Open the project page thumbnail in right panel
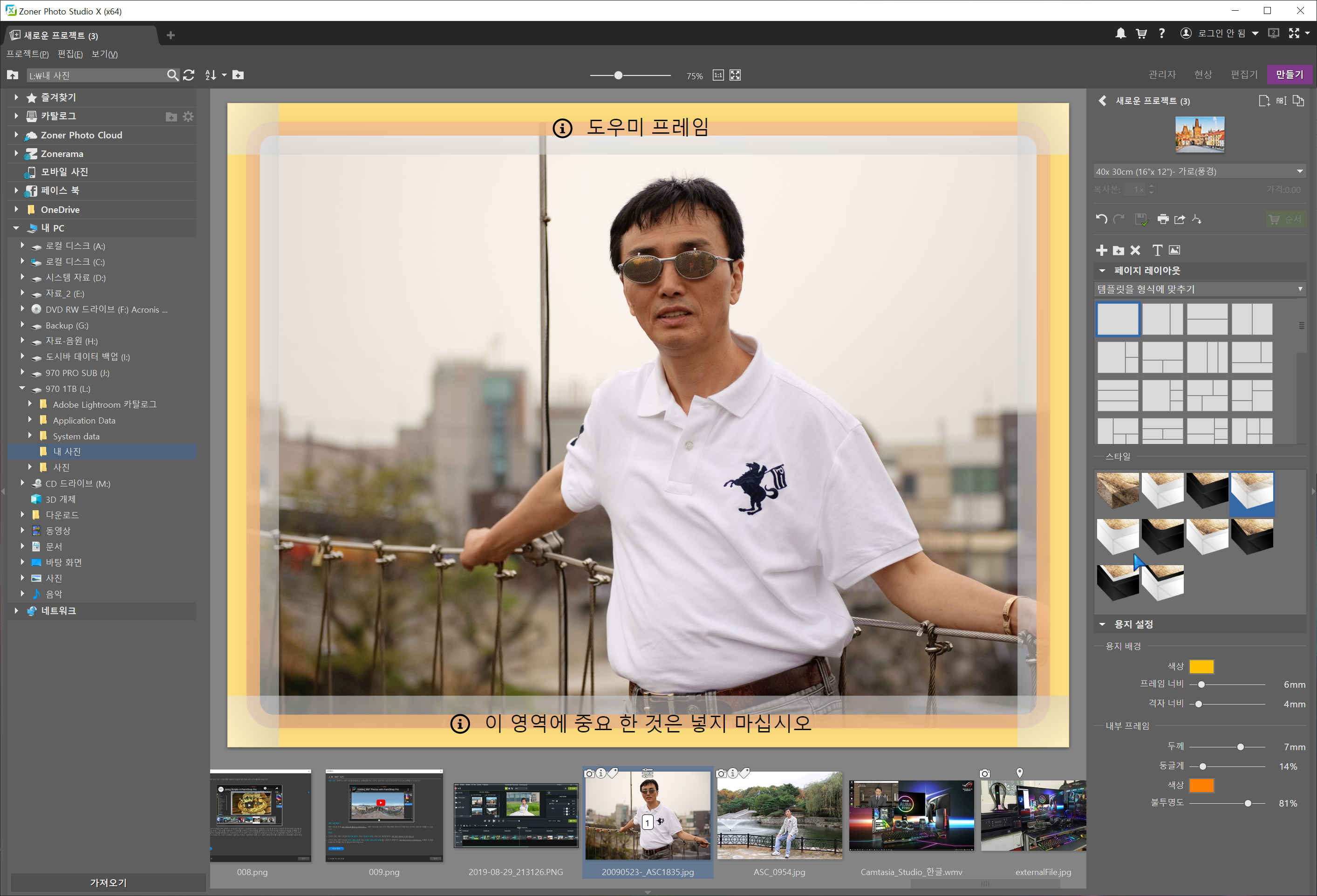 pyautogui.click(x=1200, y=134)
